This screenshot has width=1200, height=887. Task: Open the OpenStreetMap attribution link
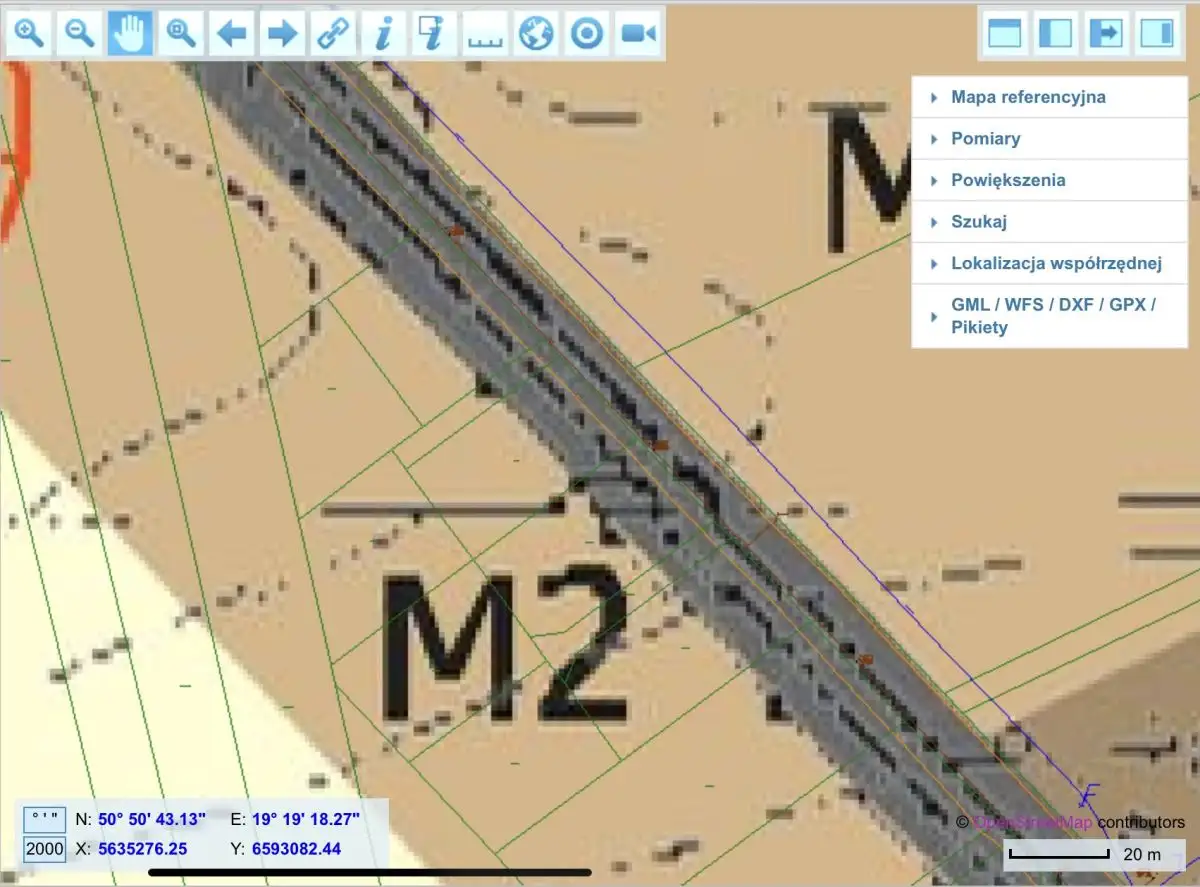coord(1033,822)
